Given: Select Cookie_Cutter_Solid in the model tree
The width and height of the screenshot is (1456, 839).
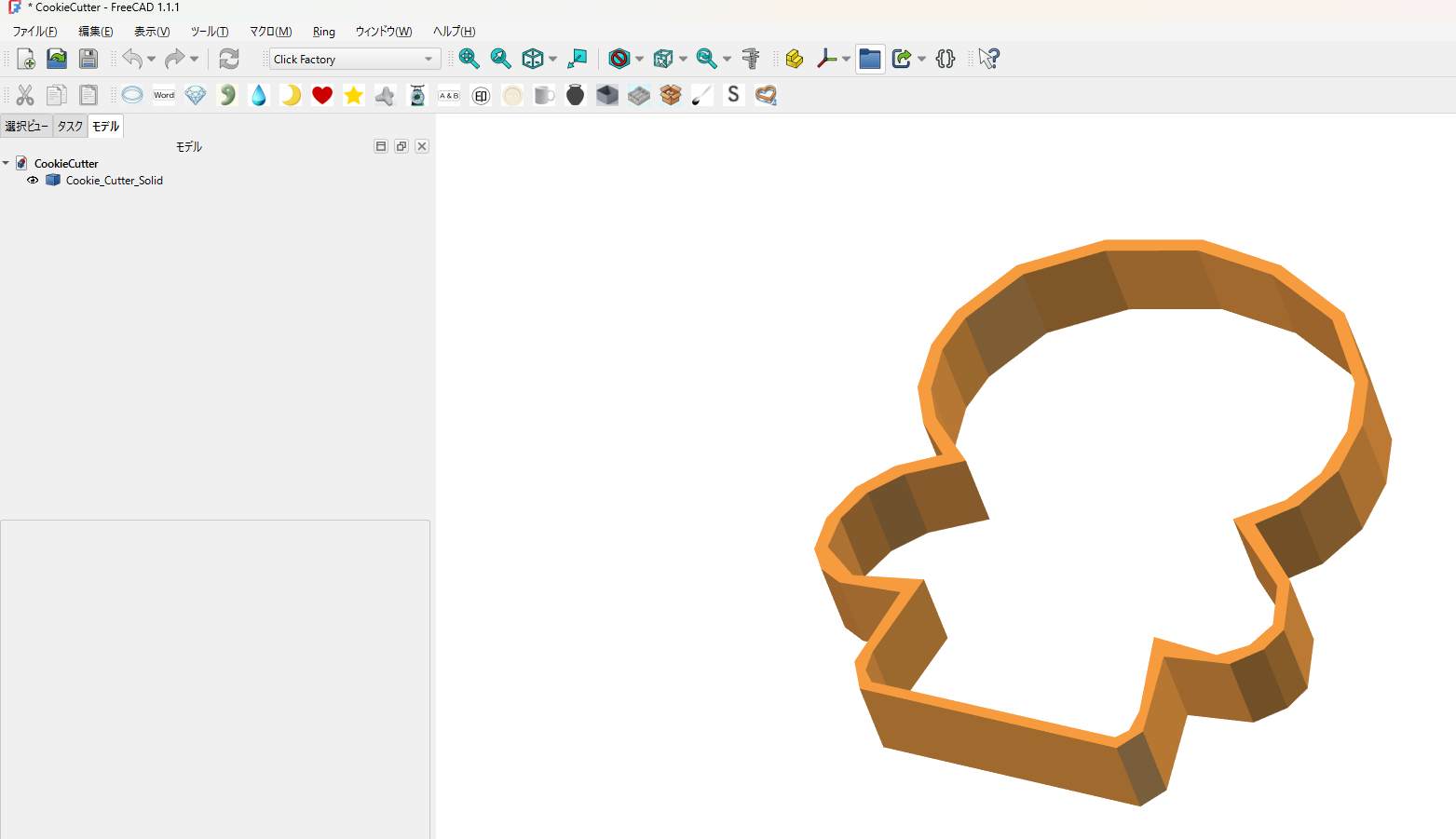Looking at the screenshot, I should pyautogui.click(x=114, y=181).
